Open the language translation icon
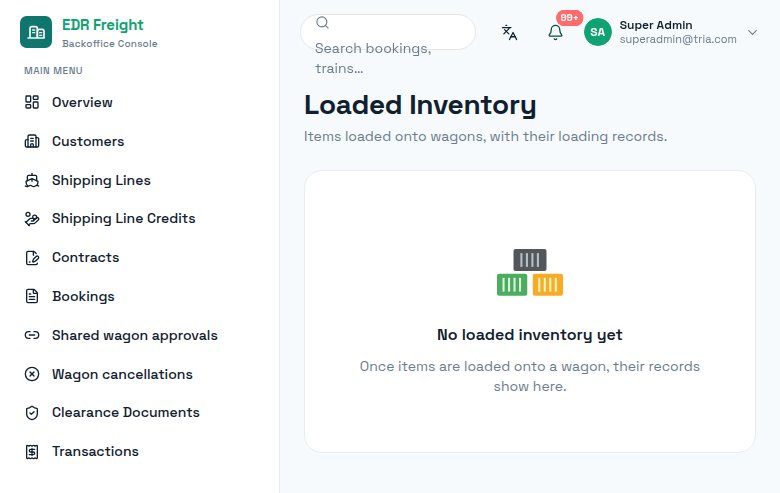780x493 pixels. (x=509, y=32)
